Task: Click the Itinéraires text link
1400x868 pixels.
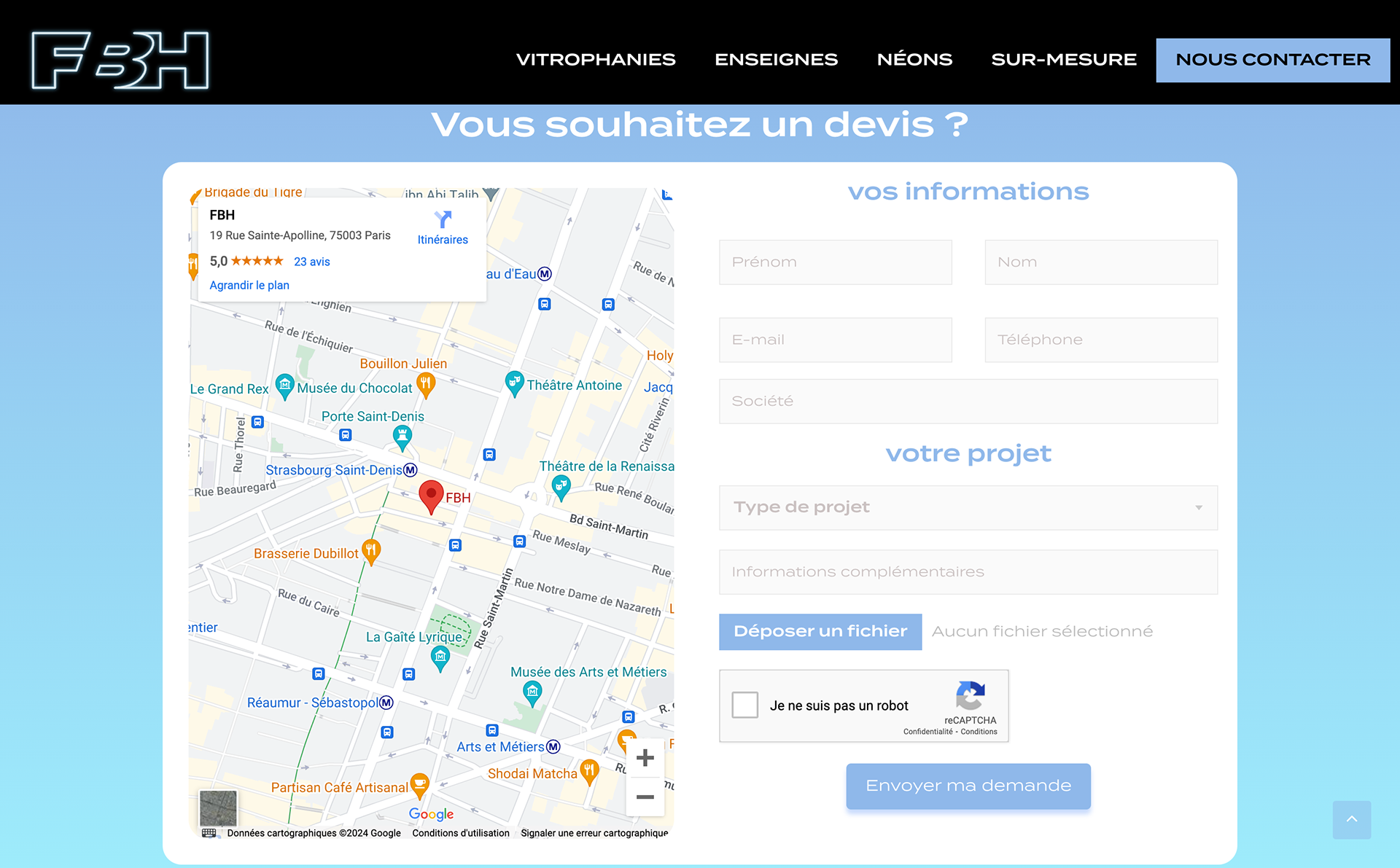Action: [x=443, y=240]
